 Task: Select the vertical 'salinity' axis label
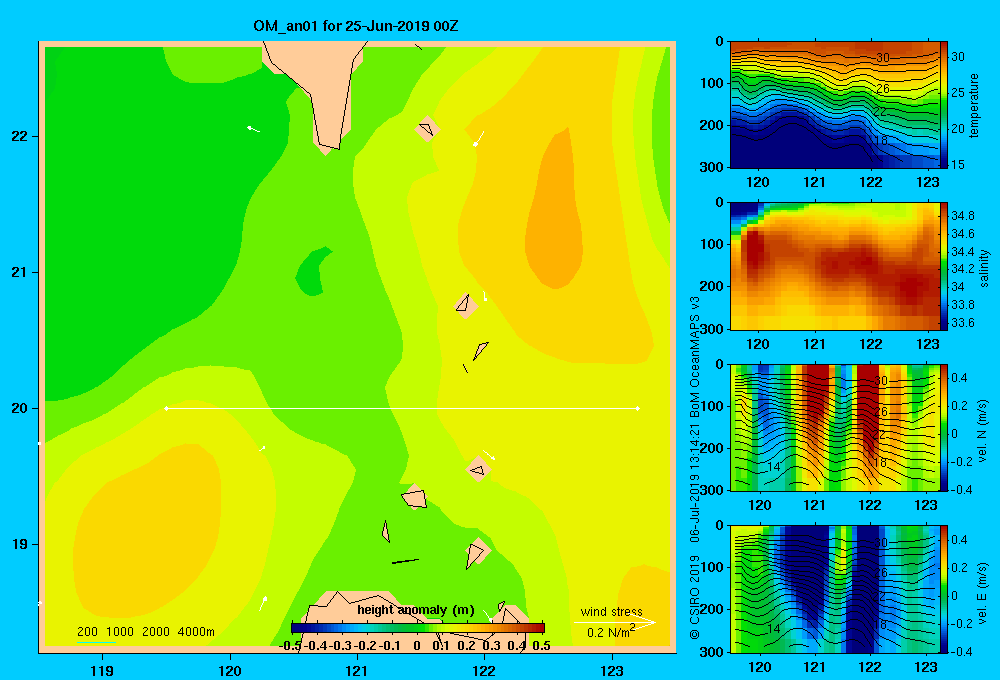[984, 268]
